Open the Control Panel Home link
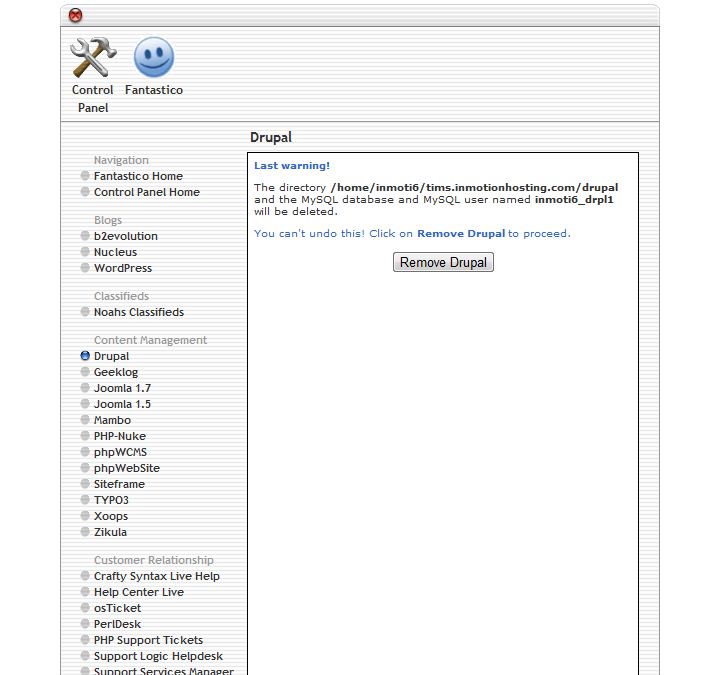The height and width of the screenshot is (675, 718). 147,192
